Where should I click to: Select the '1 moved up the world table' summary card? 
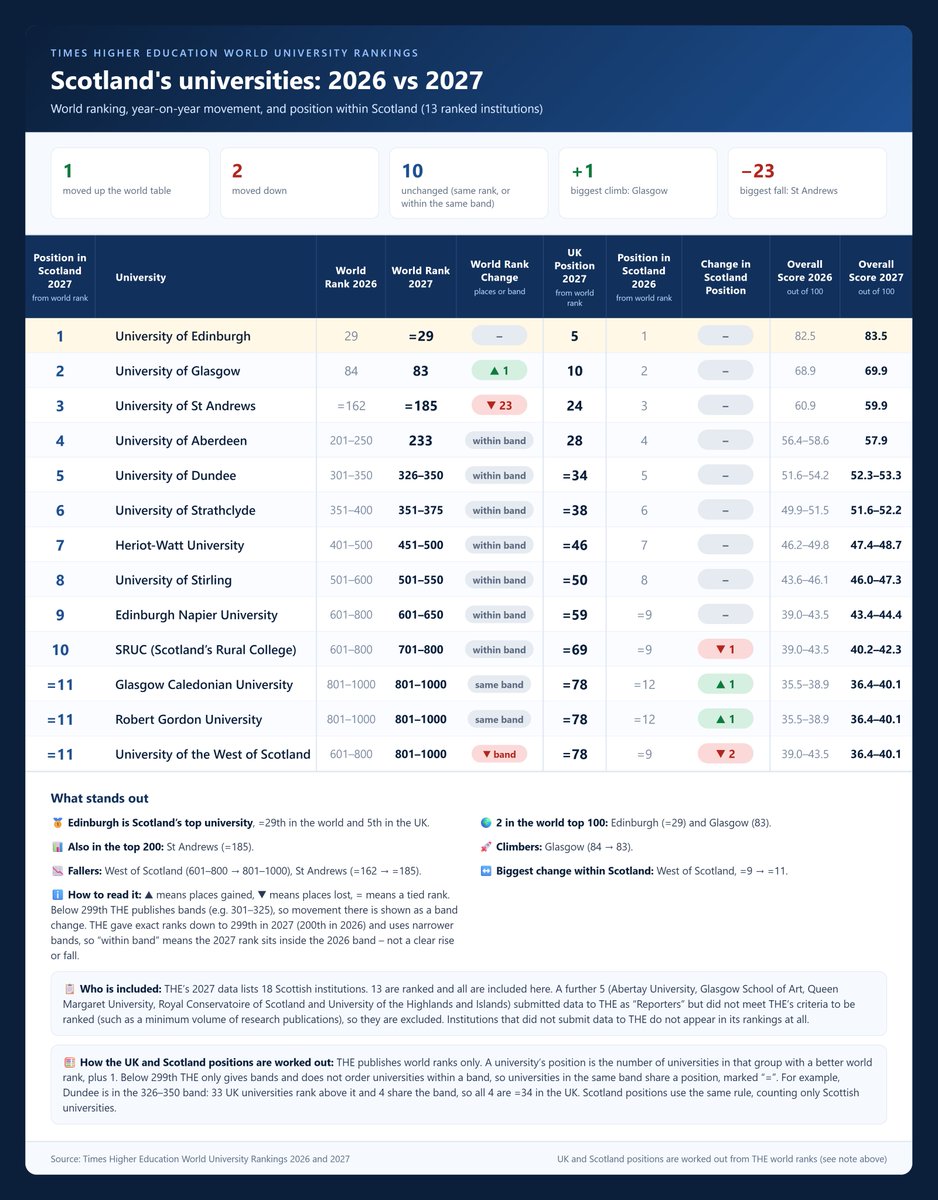point(130,183)
